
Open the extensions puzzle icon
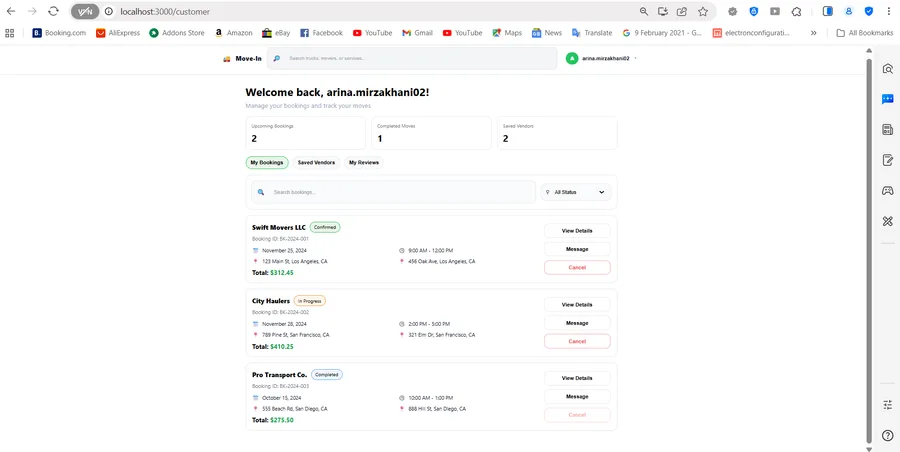pyautogui.click(x=796, y=11)
